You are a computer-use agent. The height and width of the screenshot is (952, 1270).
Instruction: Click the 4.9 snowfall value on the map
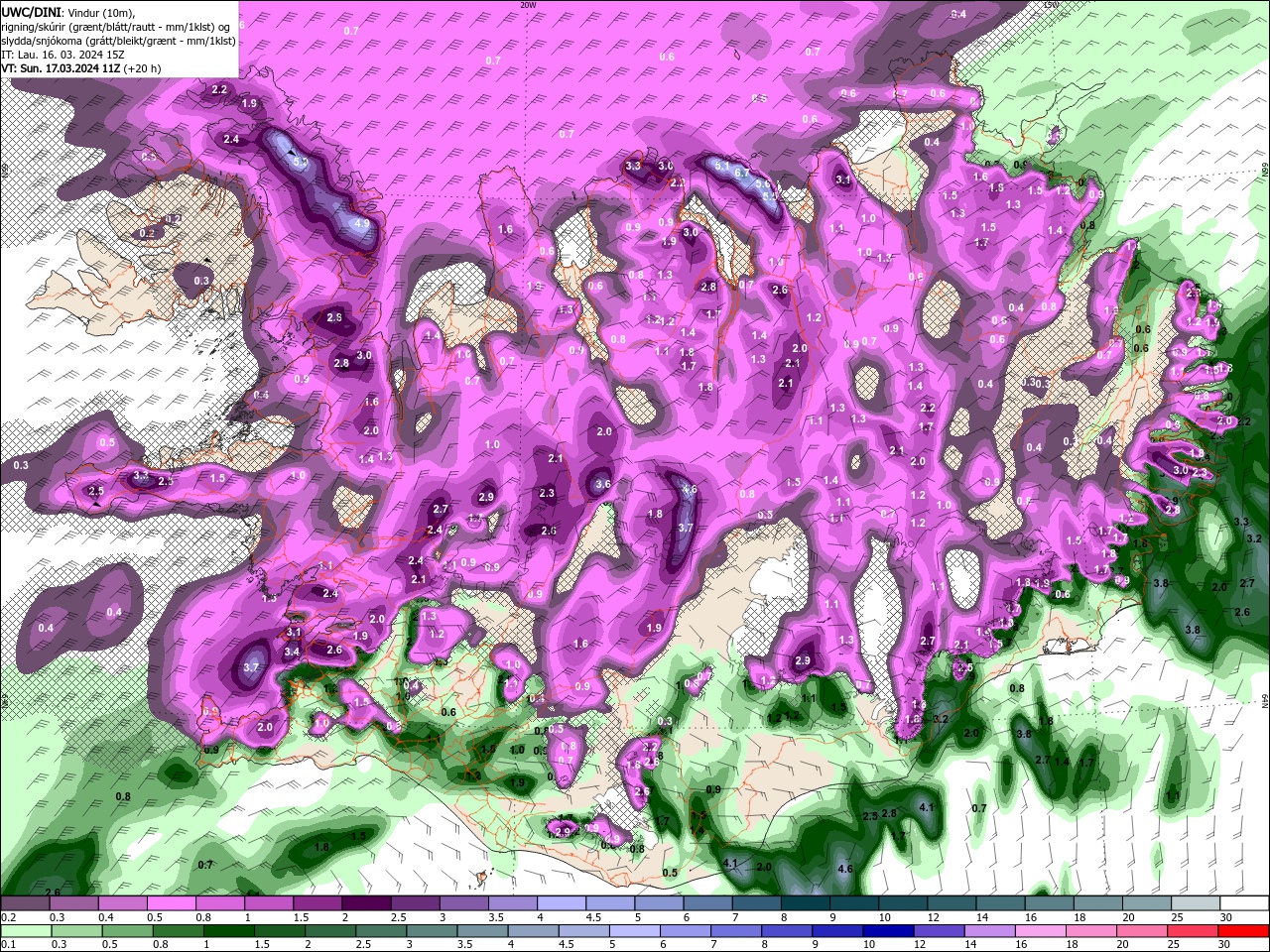(361, 224)
